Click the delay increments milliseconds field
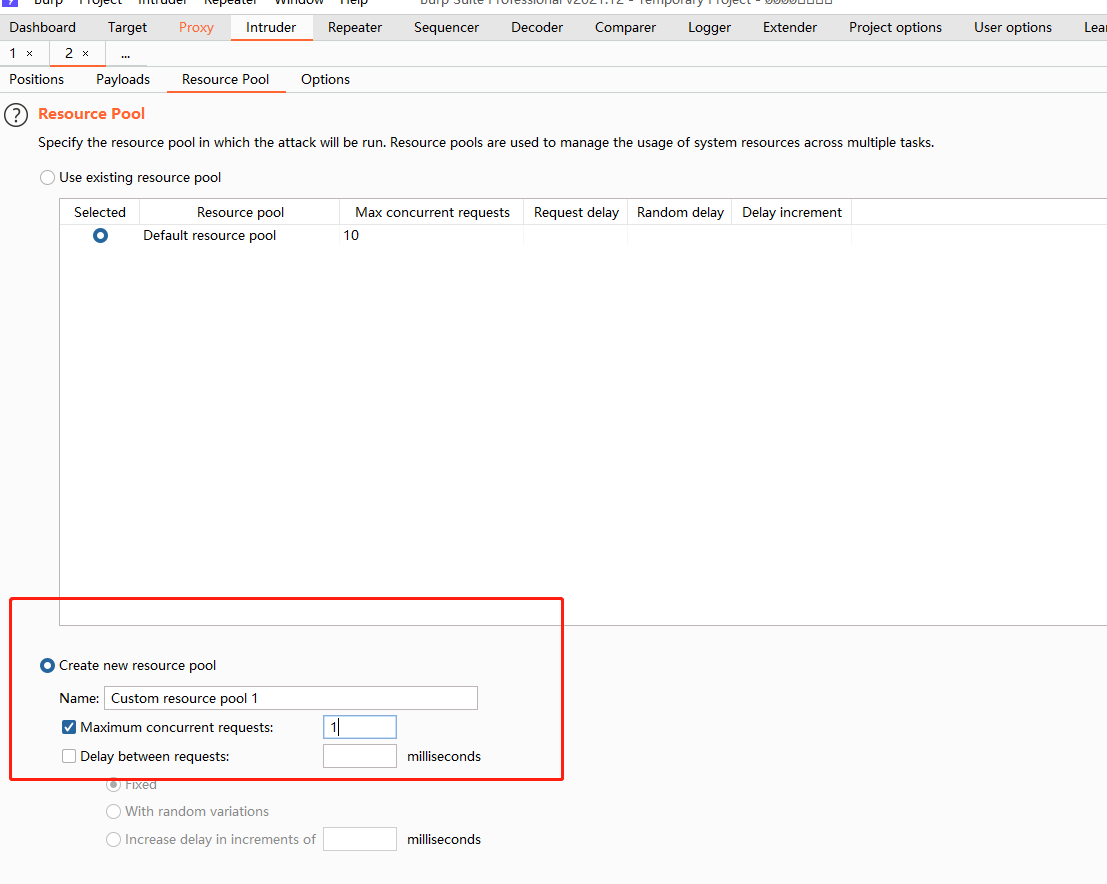 click(x=360, y=840)
